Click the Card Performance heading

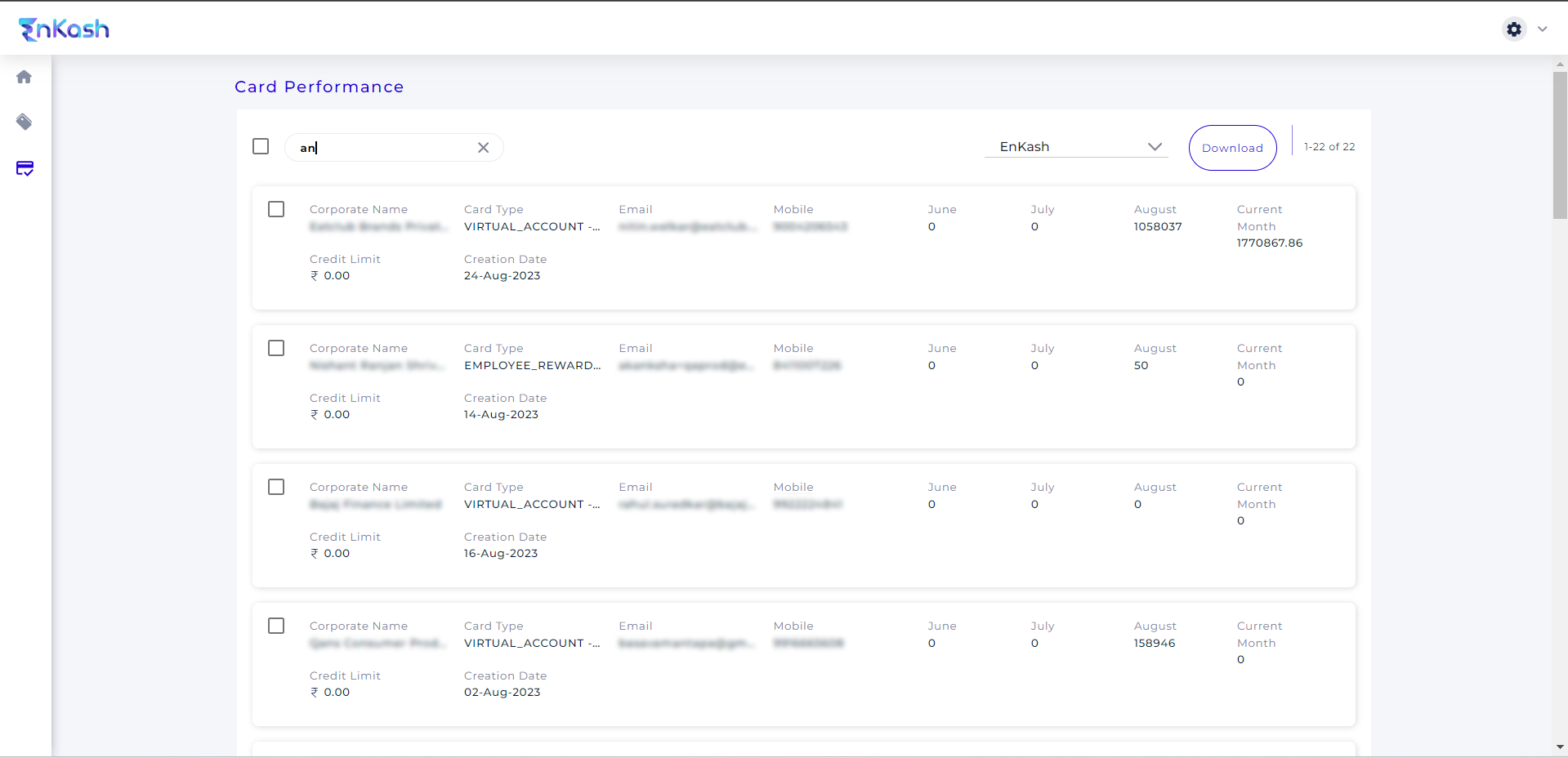(x=319, y=87)
